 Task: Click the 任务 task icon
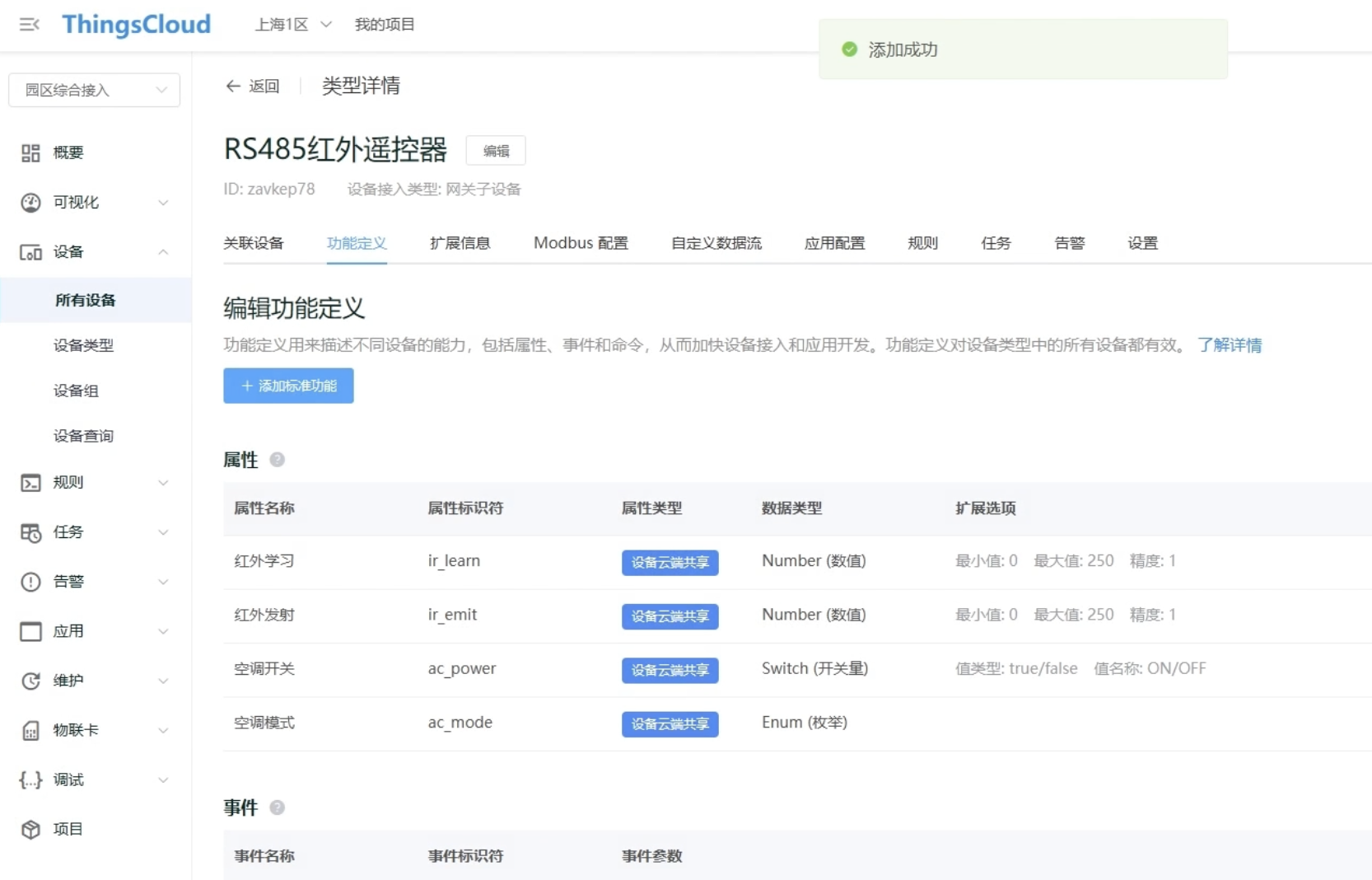pyautogui.click(x=30, y=532)
